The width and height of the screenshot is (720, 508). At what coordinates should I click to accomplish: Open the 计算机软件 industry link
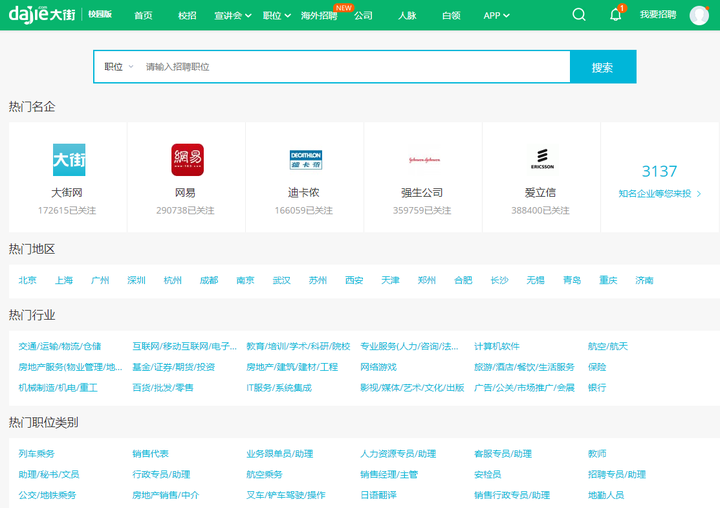coord(497,346)
